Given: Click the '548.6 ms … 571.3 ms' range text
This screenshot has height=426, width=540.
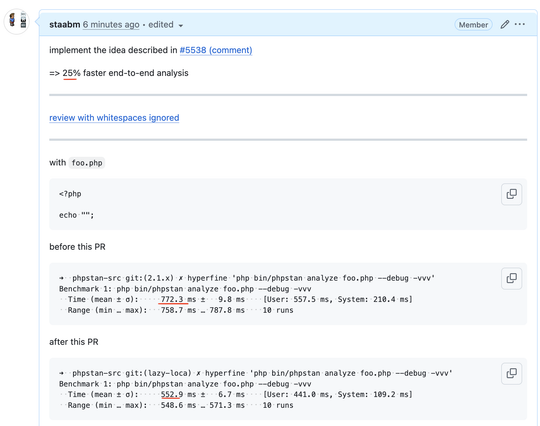Looking at the screenshot, I should [202, 405].
